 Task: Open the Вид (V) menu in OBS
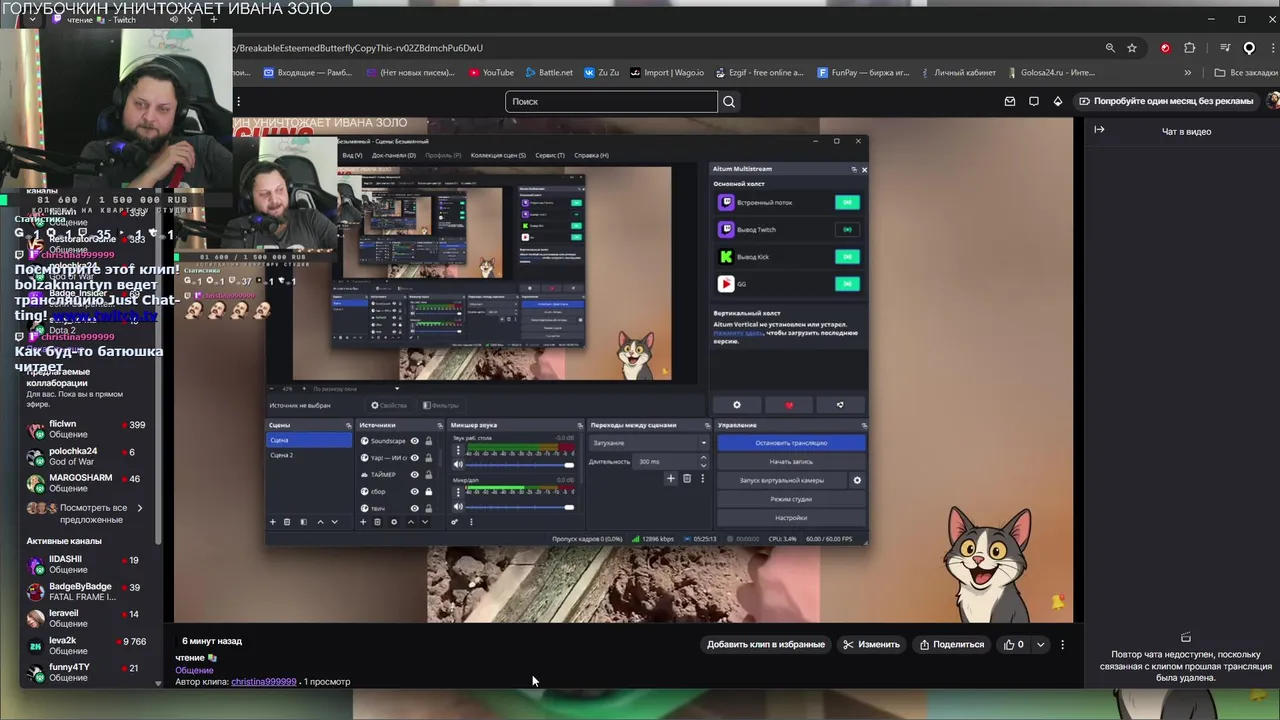[x=352, y=155]
